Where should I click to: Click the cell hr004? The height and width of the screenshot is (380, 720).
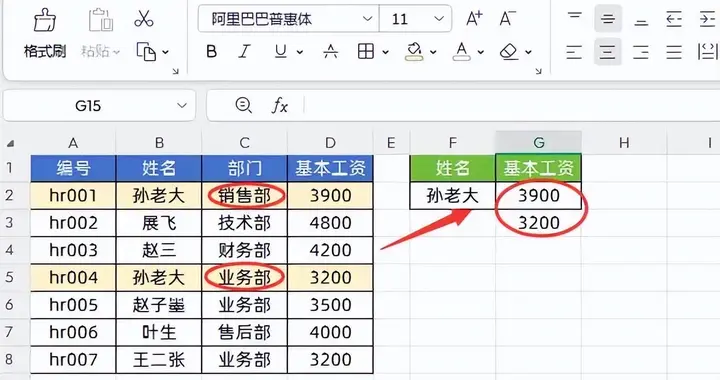73,277
